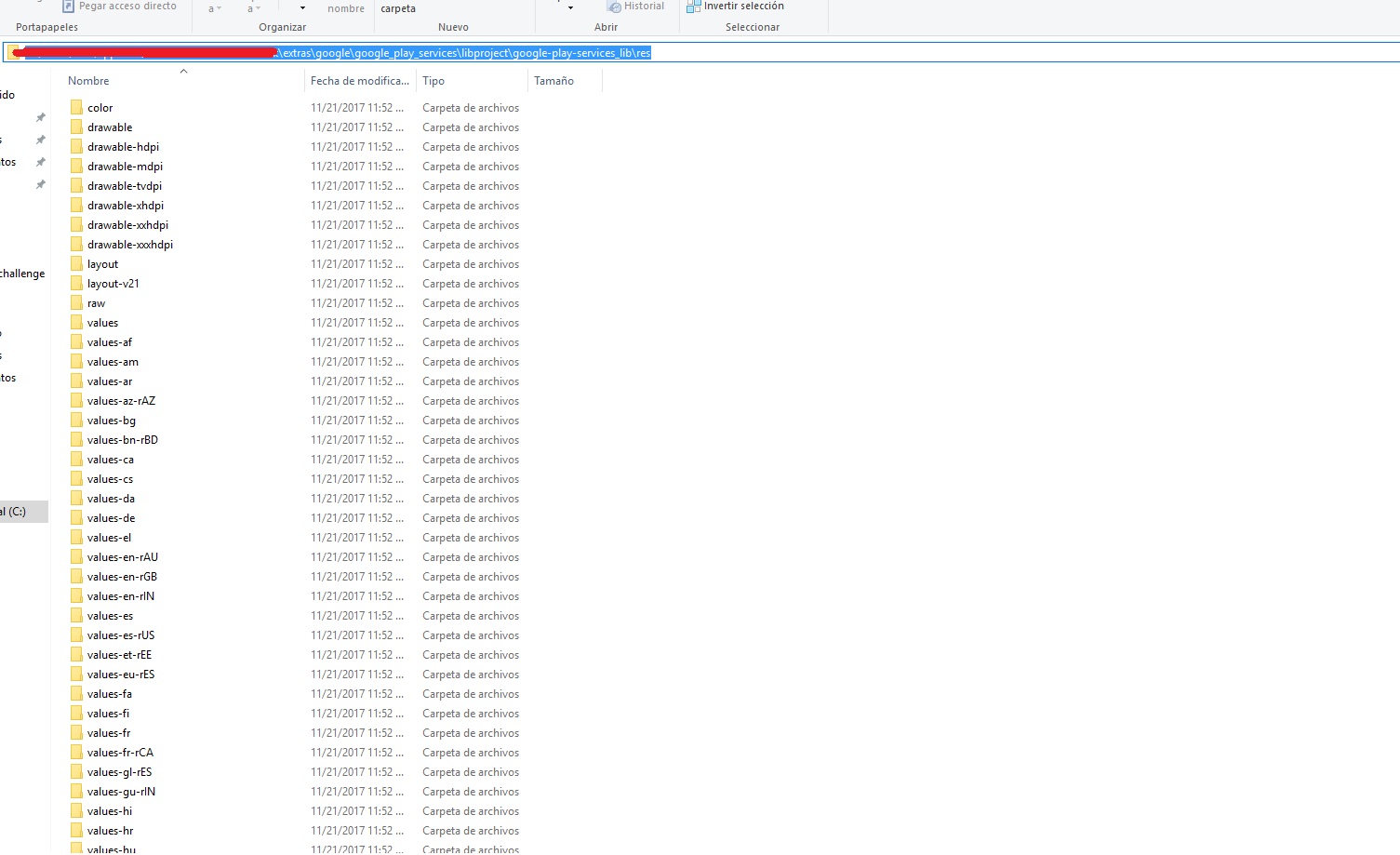
Task: Select the folder name 'values-fr'
Action: [109, 733]
